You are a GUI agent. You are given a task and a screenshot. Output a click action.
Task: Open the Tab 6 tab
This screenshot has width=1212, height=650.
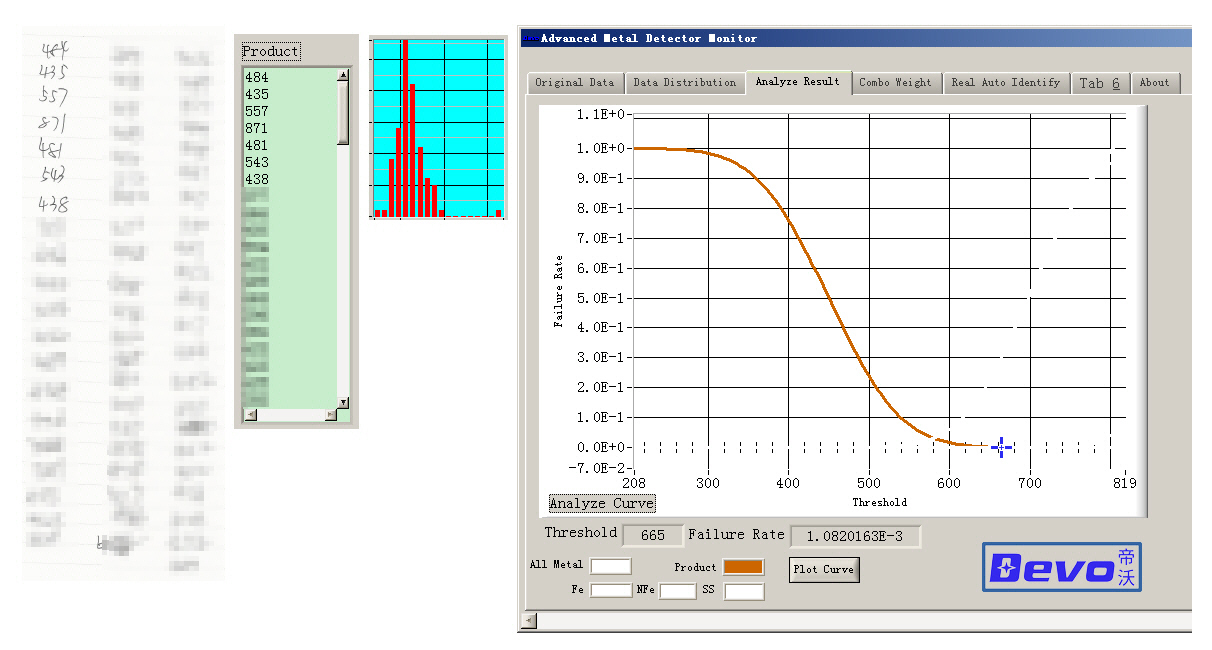(x=1100, y=83)
